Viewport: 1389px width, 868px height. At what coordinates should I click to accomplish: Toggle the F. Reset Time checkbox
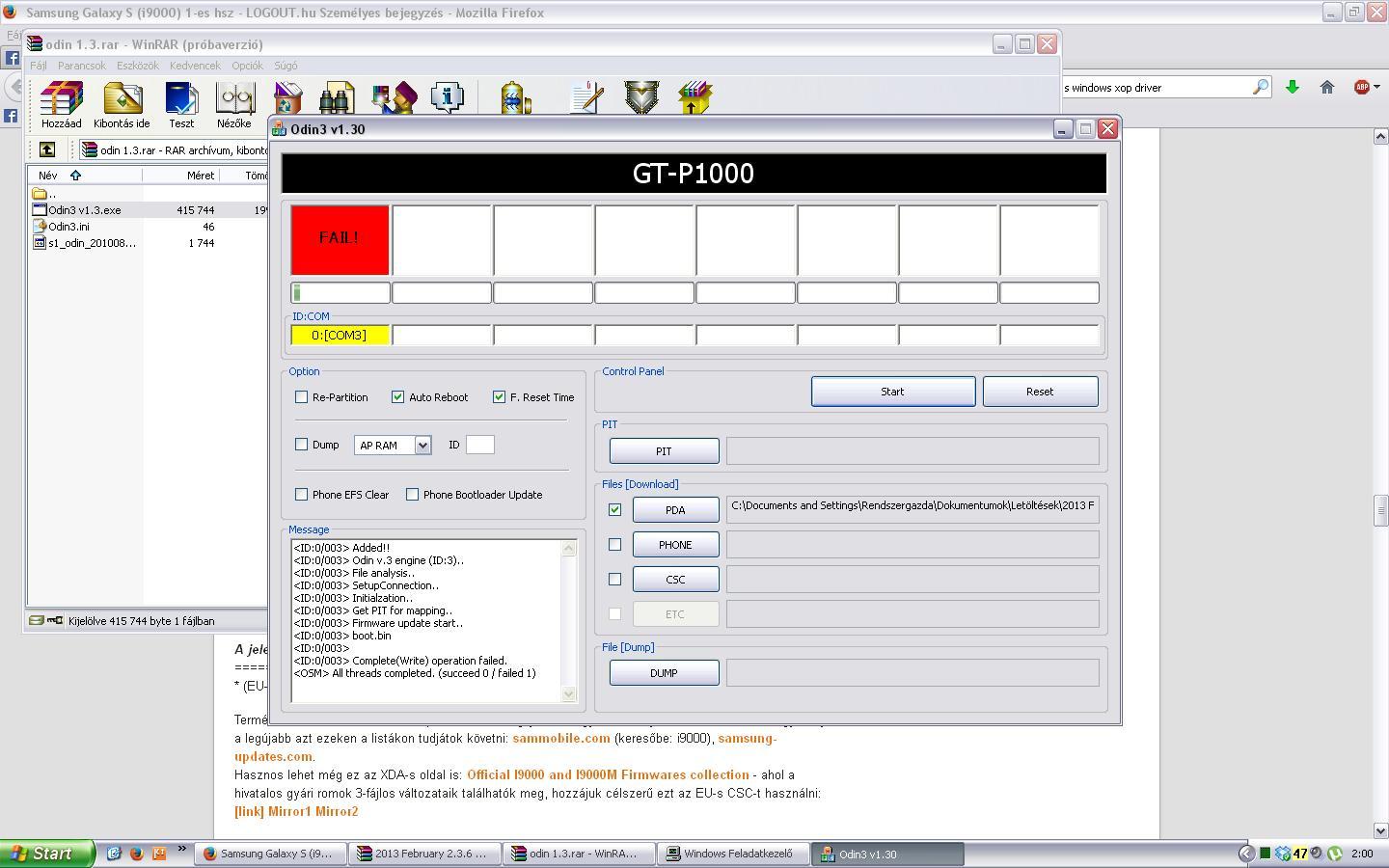tap(499, 396)
